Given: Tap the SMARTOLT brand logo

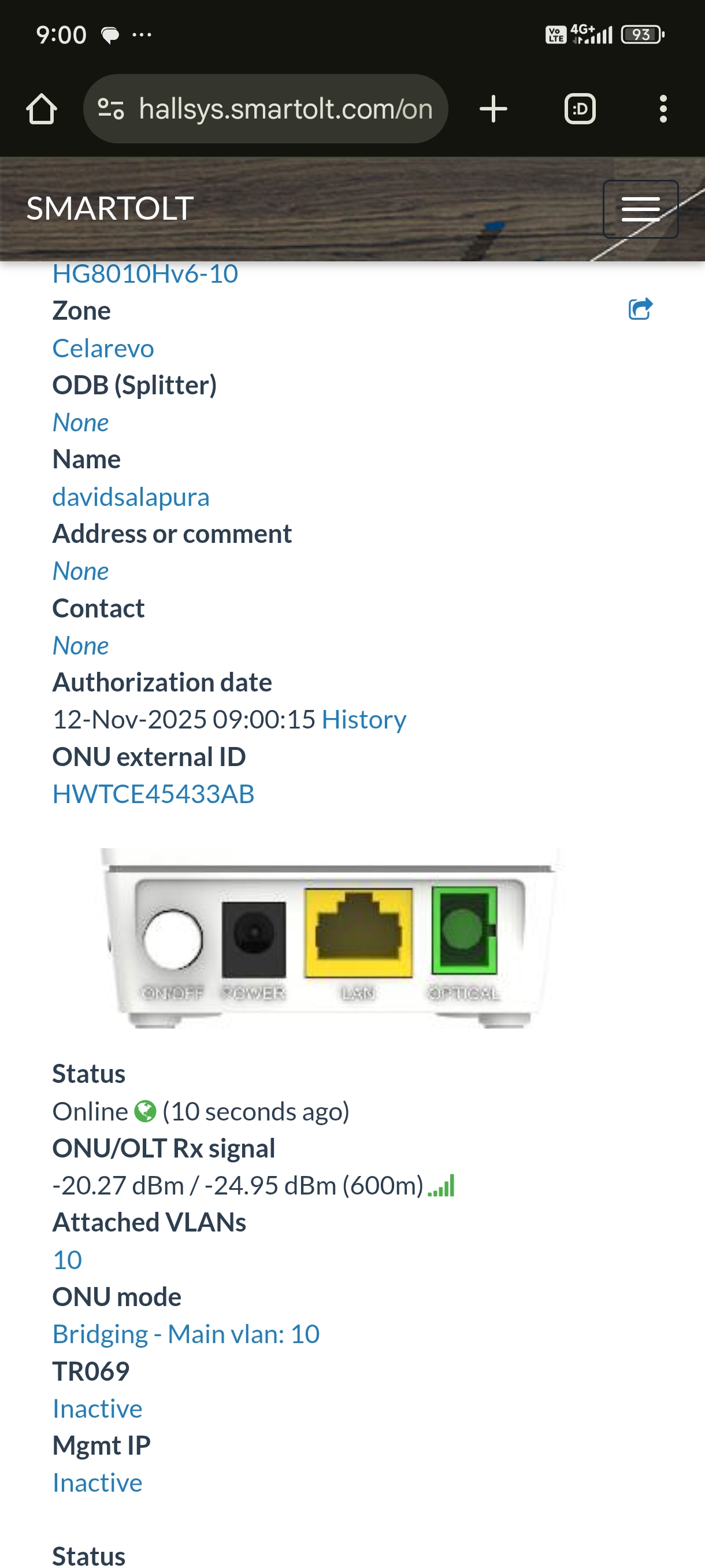Looking at the screenshot, I should [110, 208].
